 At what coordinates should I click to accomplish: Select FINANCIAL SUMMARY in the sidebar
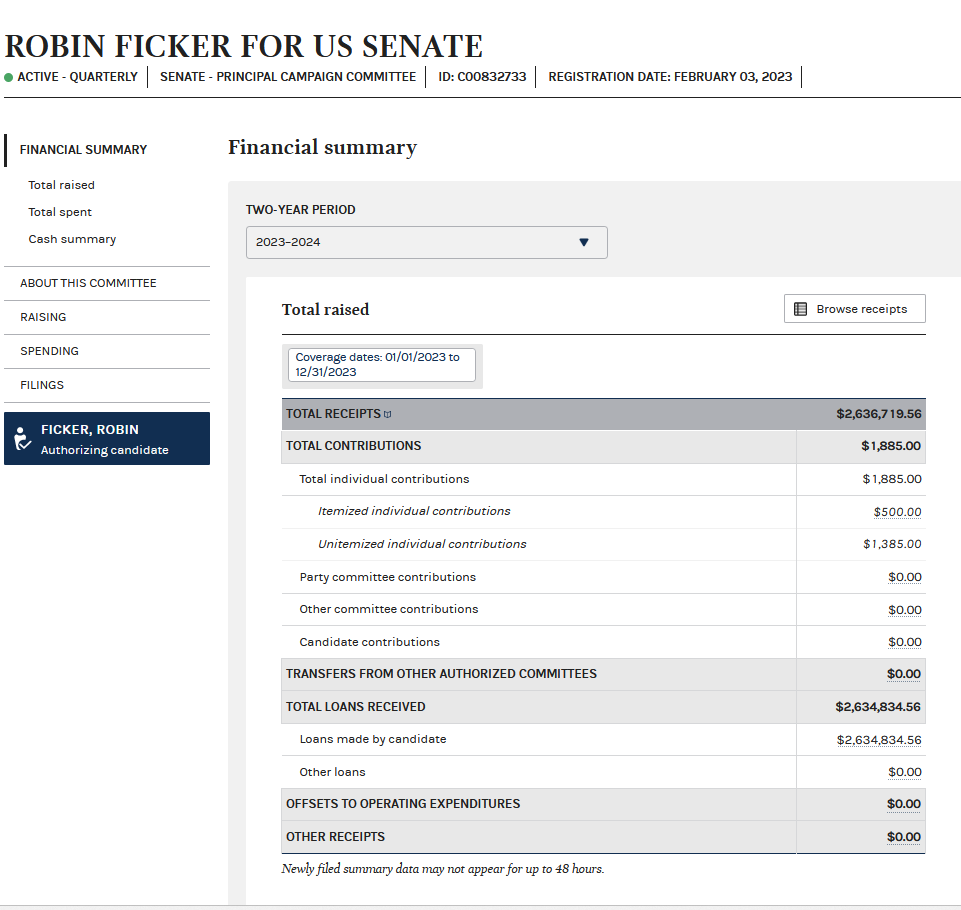tap(82, 149)
